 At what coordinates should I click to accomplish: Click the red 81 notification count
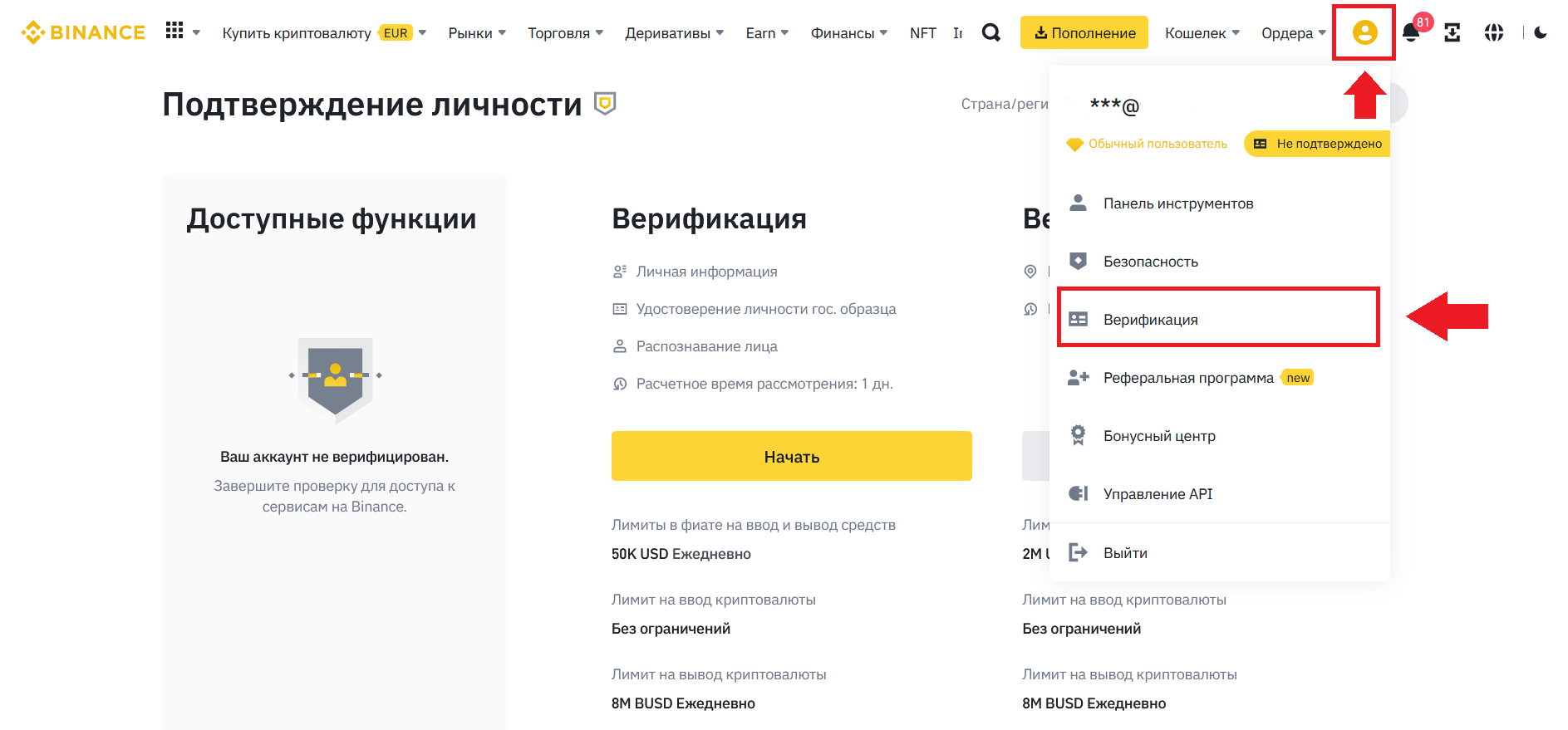(x=1423, y=22)
